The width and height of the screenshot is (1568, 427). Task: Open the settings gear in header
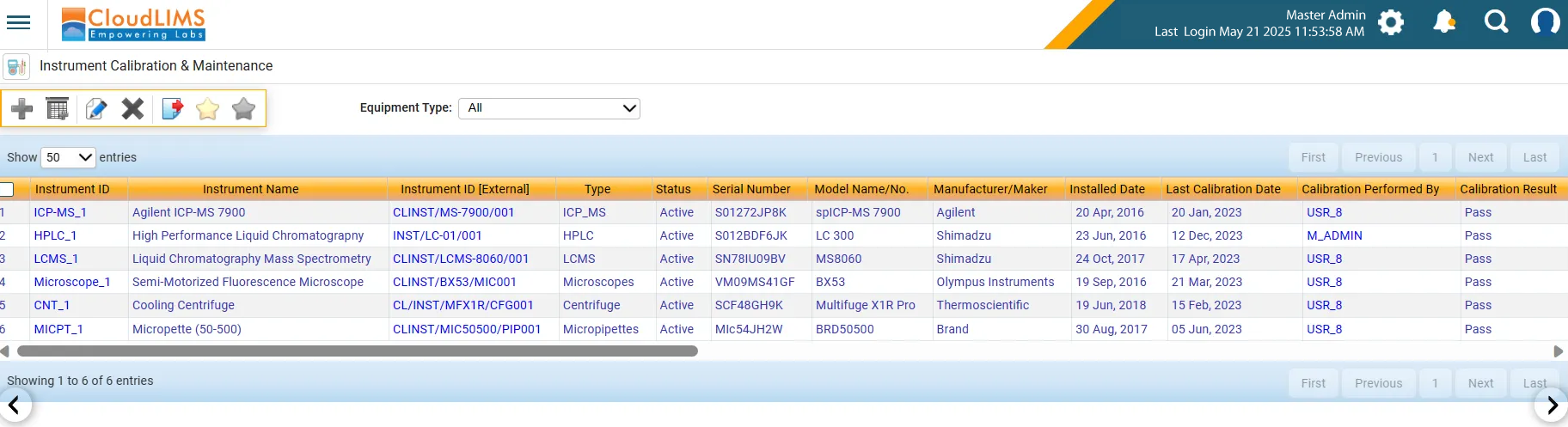pyautogui.click(x=1391, y=22)
